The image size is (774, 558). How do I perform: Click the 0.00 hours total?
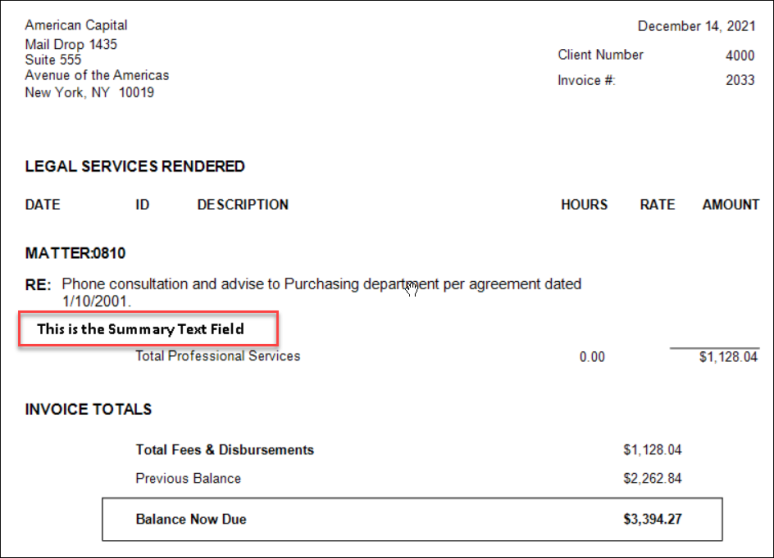(x=592, y=357)
